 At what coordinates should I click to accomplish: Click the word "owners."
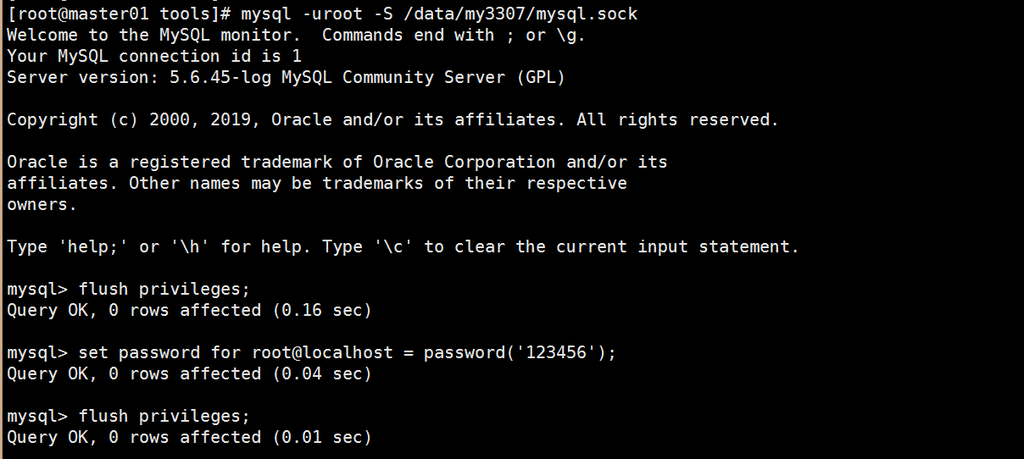pyautogui.click(x=42, y=204)
